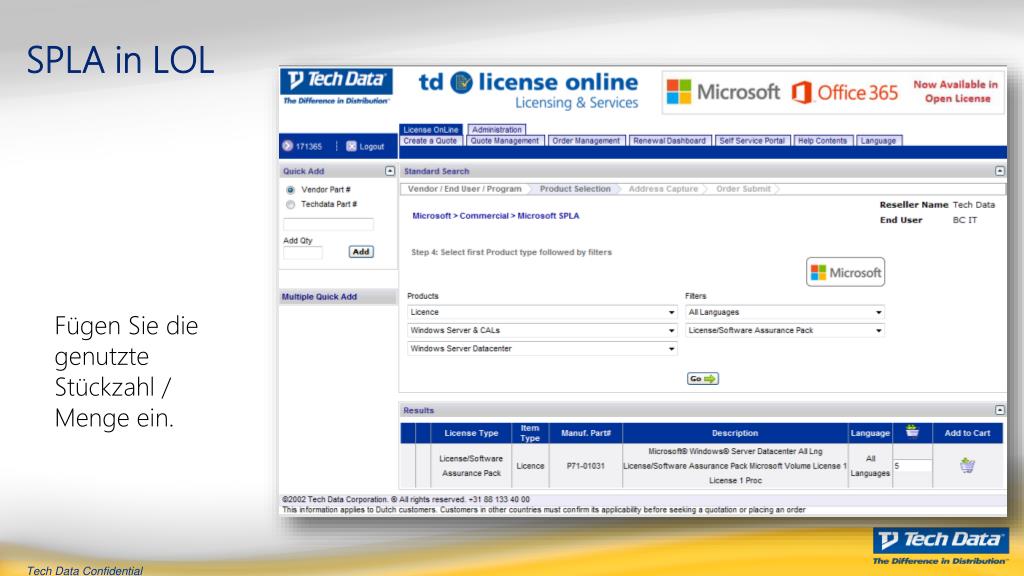Open Quote Management menu item
This screenshot has height=576, width=1024.
505,140
